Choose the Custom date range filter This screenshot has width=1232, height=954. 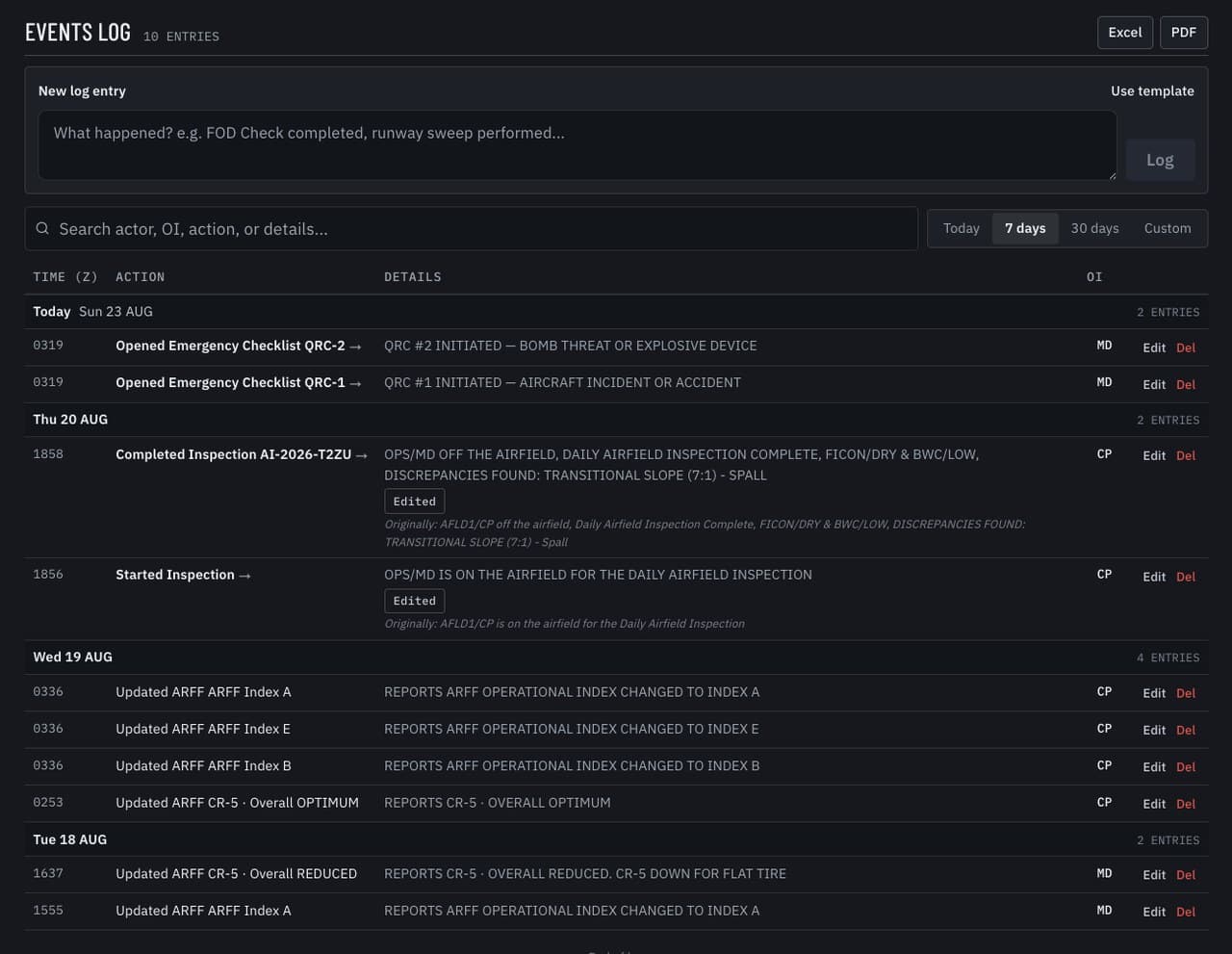point(1167,228)
